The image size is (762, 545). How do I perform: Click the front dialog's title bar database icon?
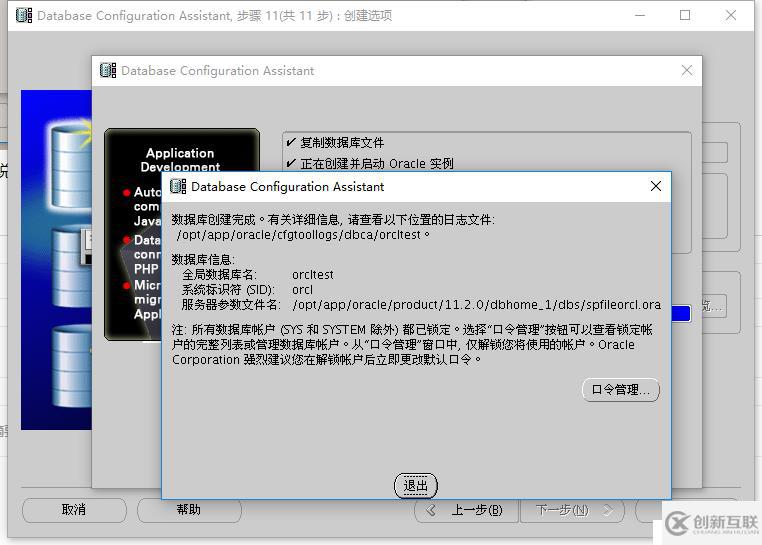(178, 186)
